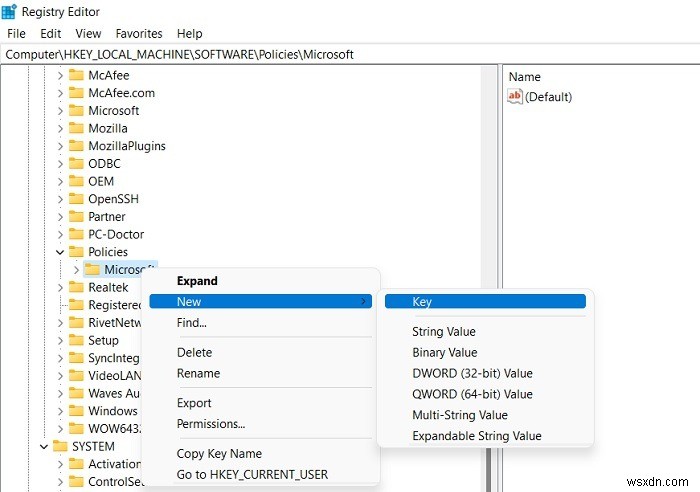This screenshot has width=700, height=492.
Task: Click the Mozilla folder icon
Action: (77, 128)
